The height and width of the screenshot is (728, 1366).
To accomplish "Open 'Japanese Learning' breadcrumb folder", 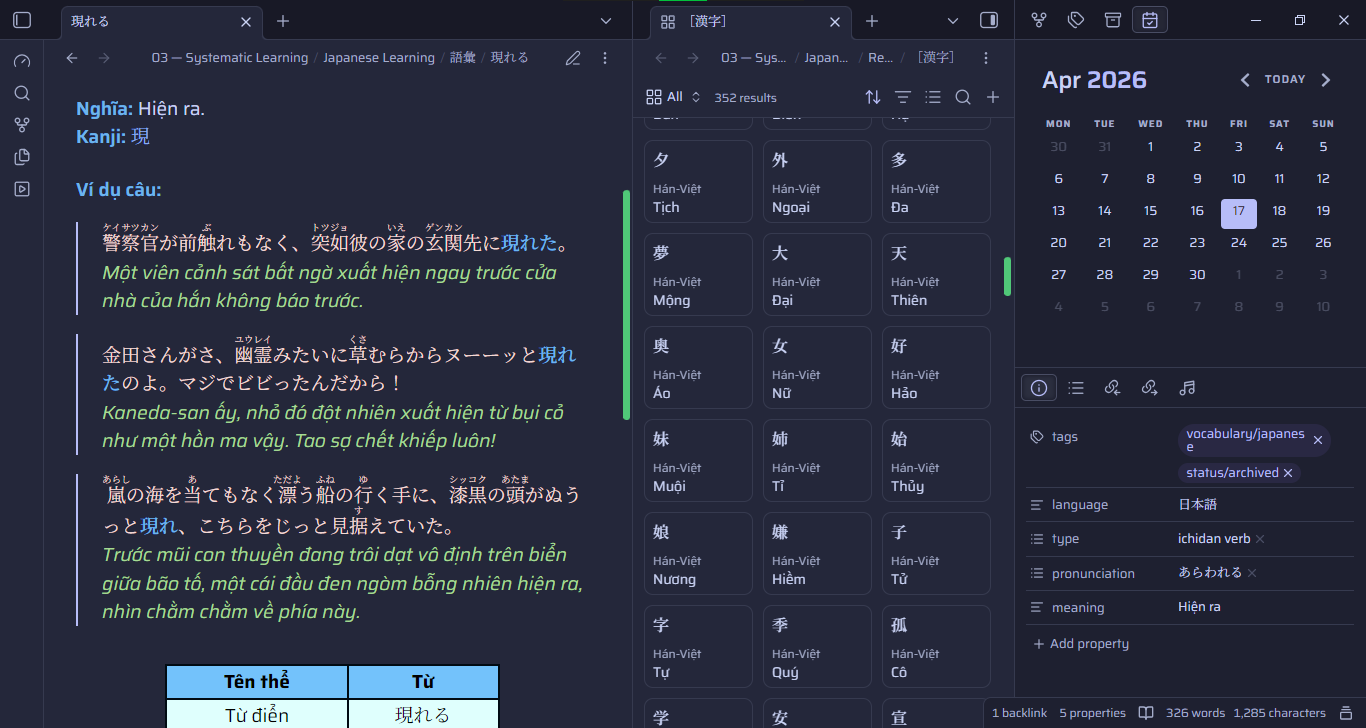I will pos(379,58).
